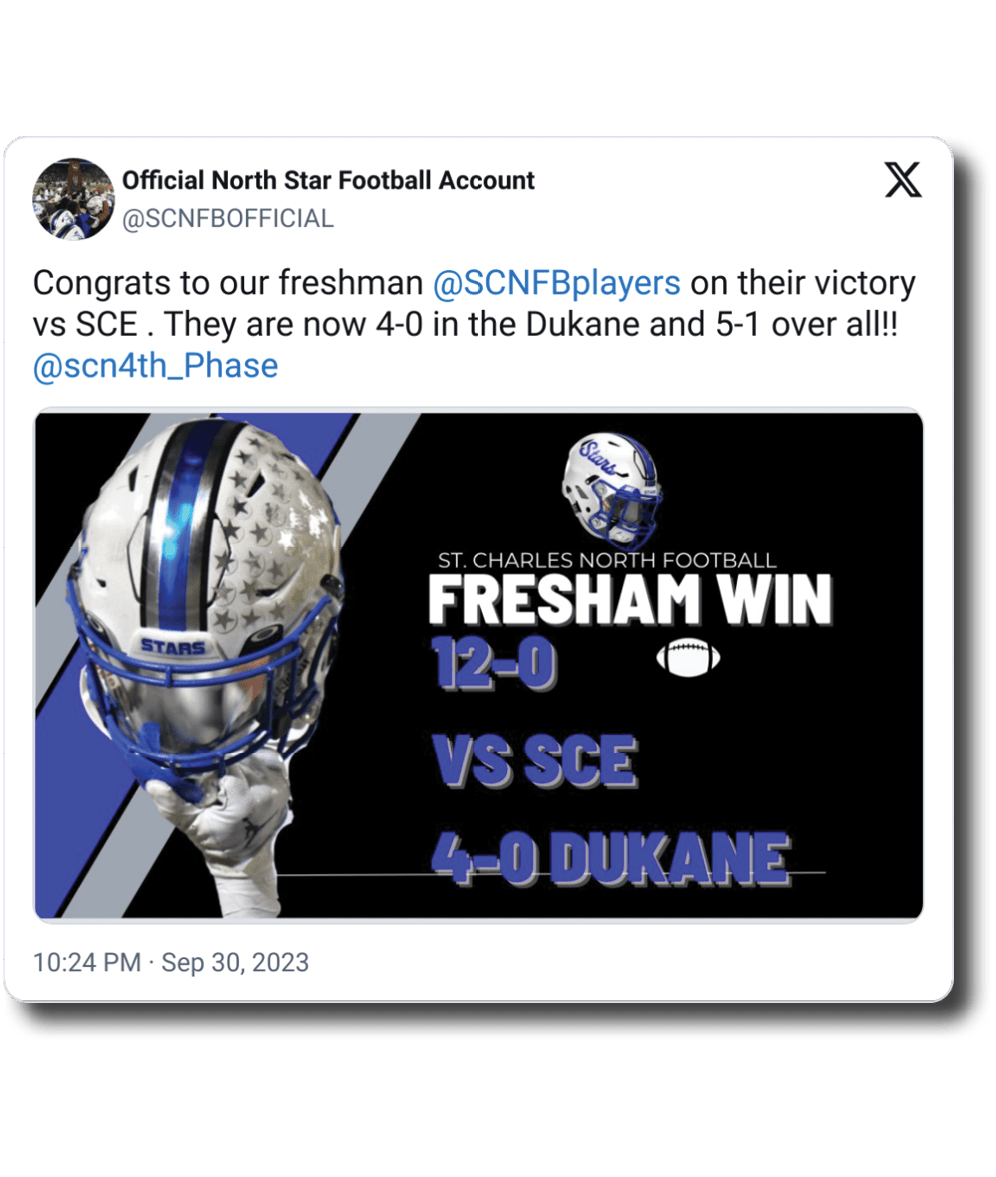Screen dimensions: 996x1177
Task: Click the 4-0 DUKANE record text
Action: [x=610, y=857]
